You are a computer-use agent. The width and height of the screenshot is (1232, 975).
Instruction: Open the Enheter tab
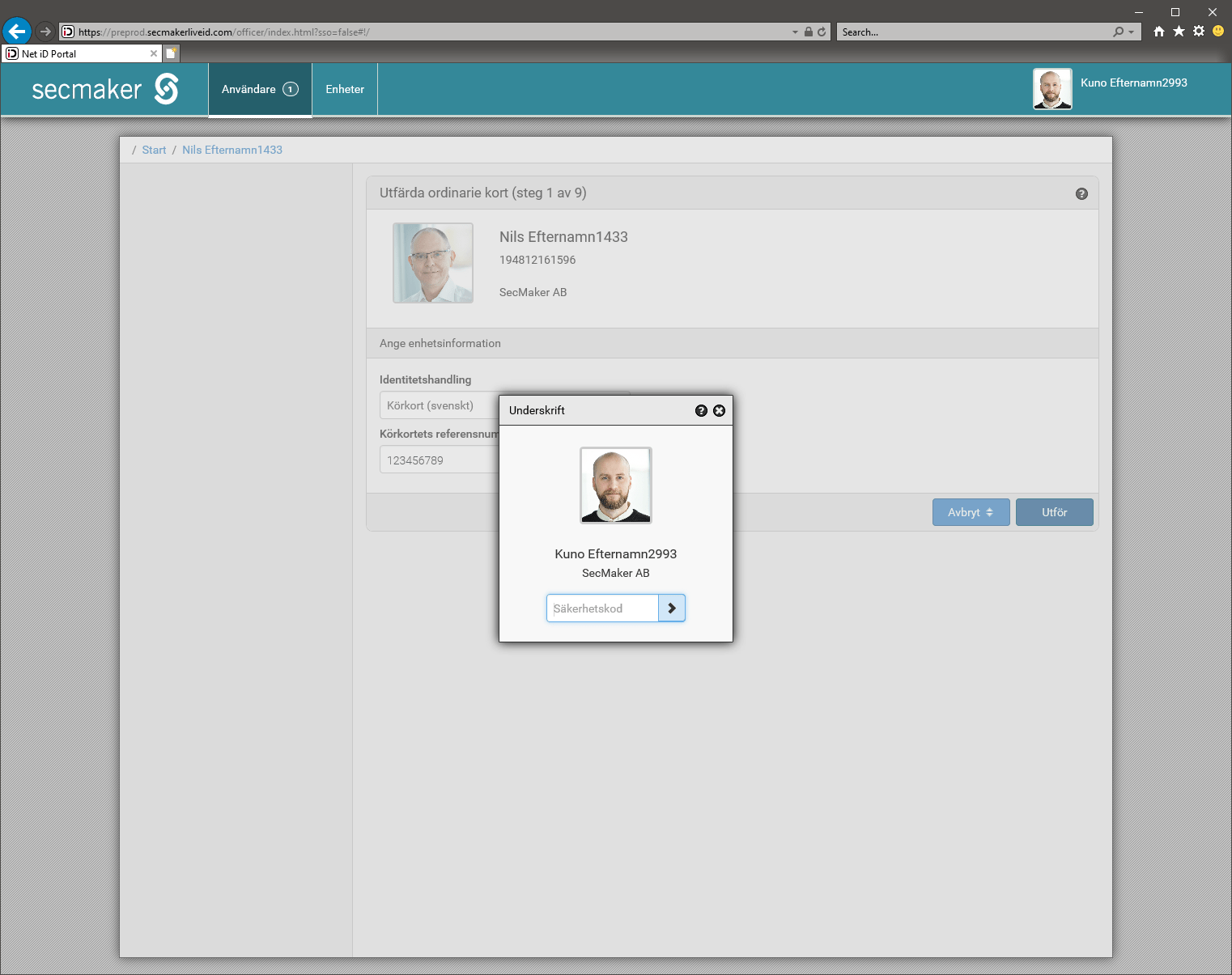[x=345, y=90]
